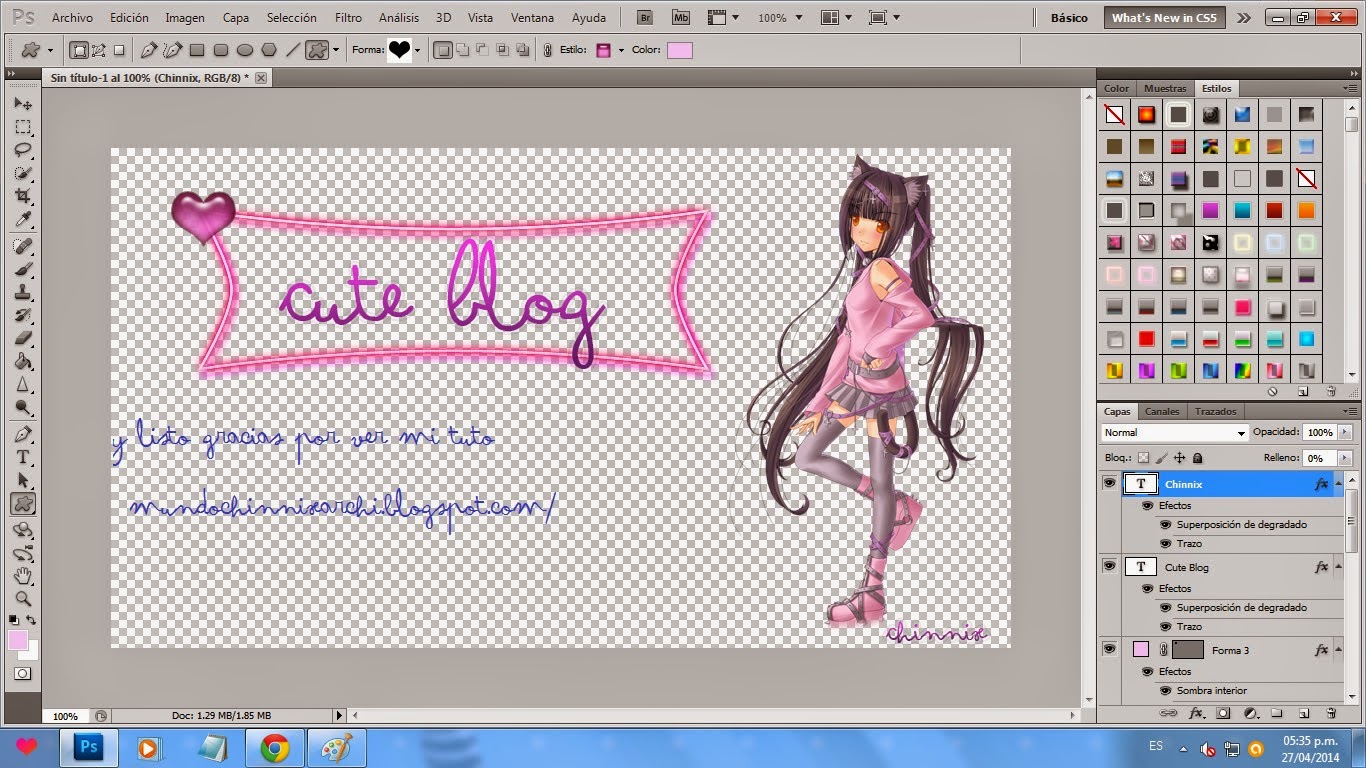
Task: Hide the Cute Blog layer
Action: pos(1109,567)
